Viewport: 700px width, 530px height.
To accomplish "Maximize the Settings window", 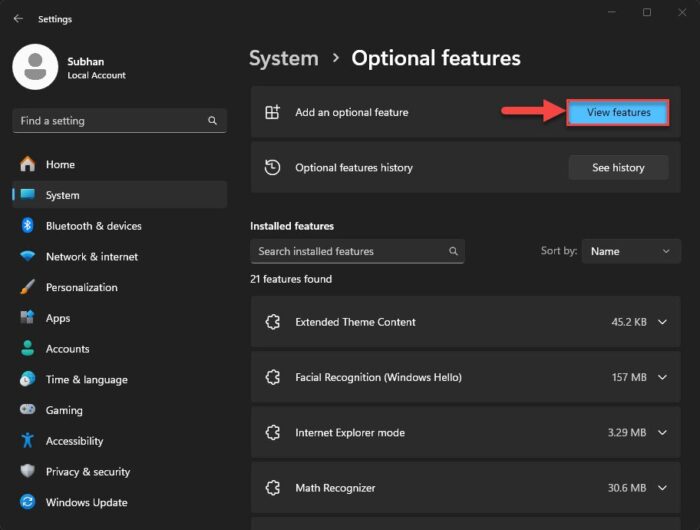I will point(647,12).
